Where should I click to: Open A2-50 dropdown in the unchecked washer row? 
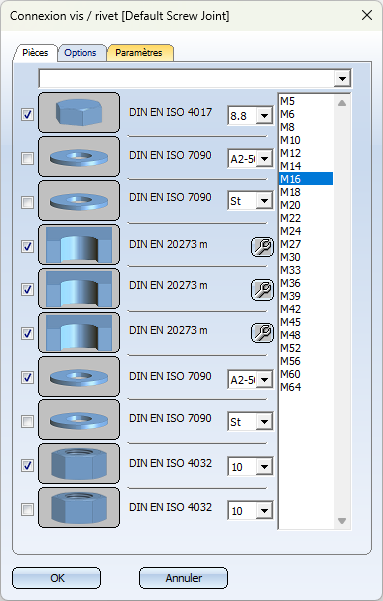(265, 158)
